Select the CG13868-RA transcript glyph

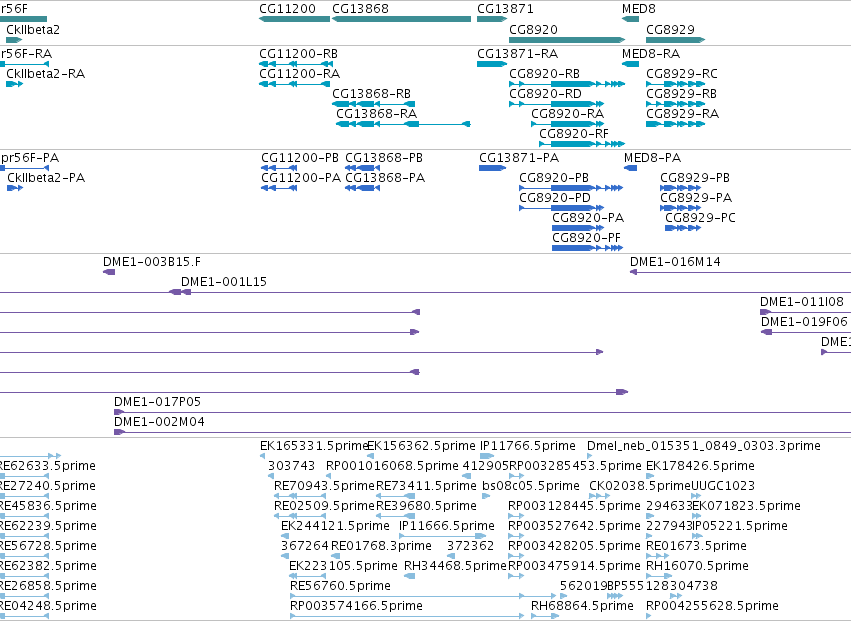point(403,124)
